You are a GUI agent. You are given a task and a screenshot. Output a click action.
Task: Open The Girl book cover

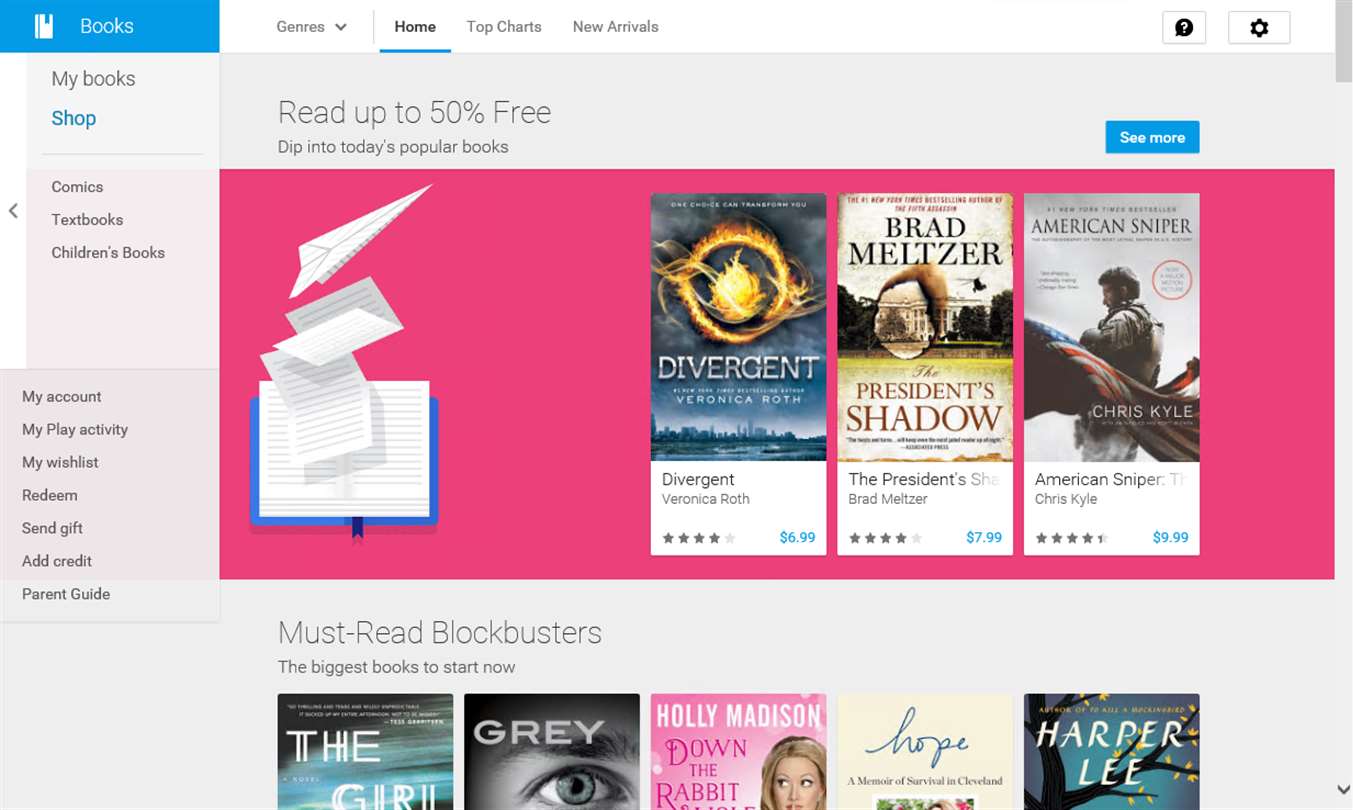pos(365,752)
